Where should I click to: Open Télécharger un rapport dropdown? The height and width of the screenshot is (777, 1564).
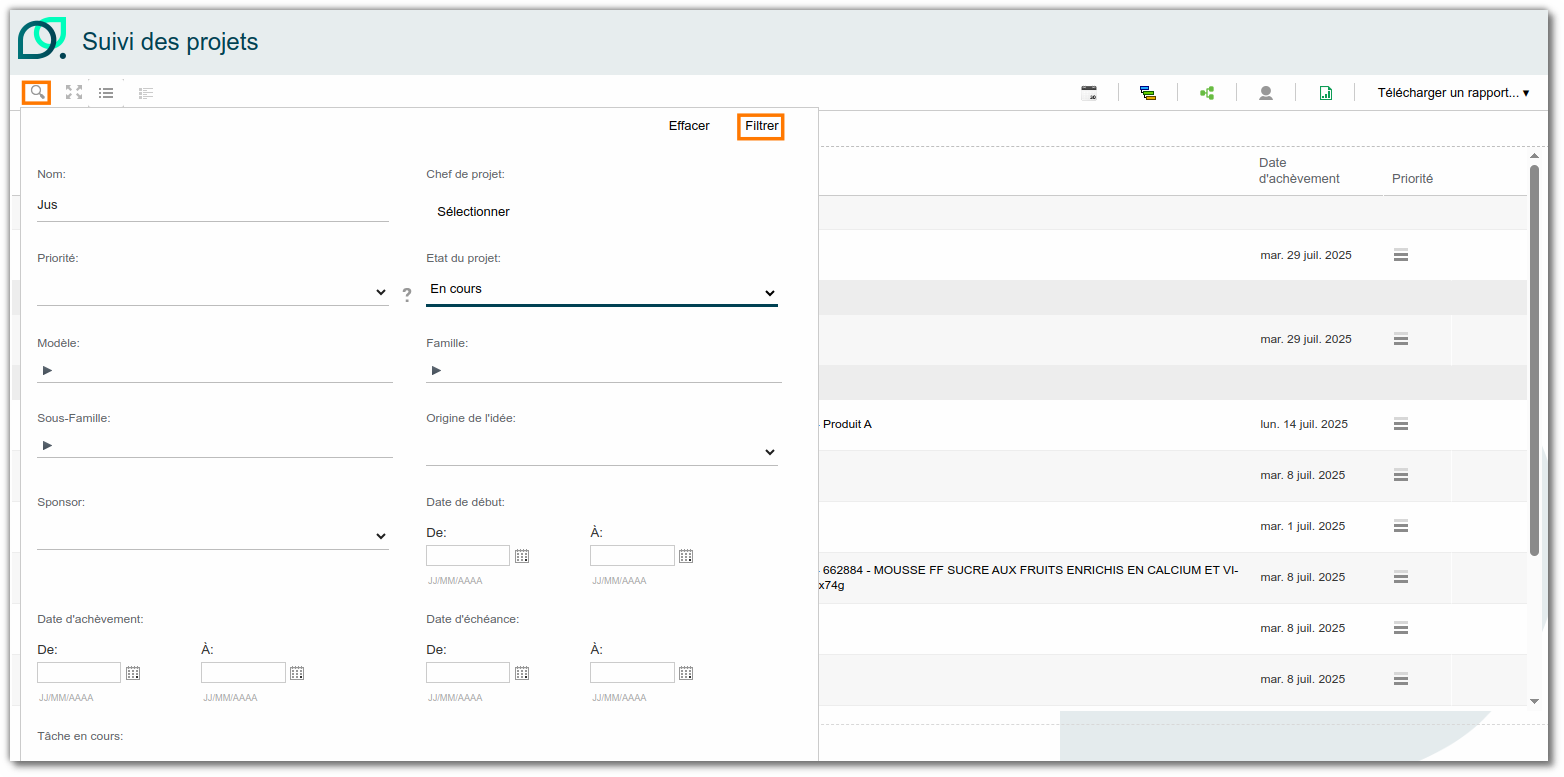coord(1453,93)
